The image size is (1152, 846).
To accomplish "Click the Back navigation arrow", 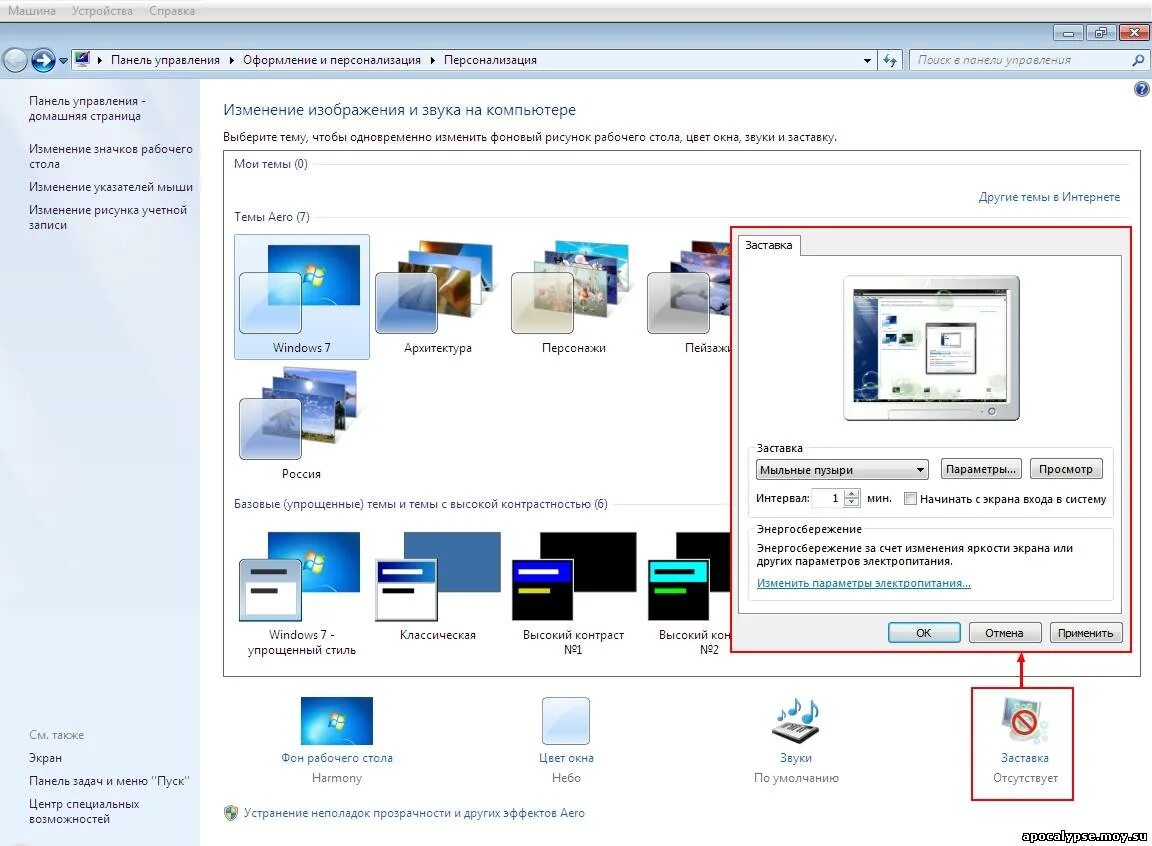I will click(15, 60).
